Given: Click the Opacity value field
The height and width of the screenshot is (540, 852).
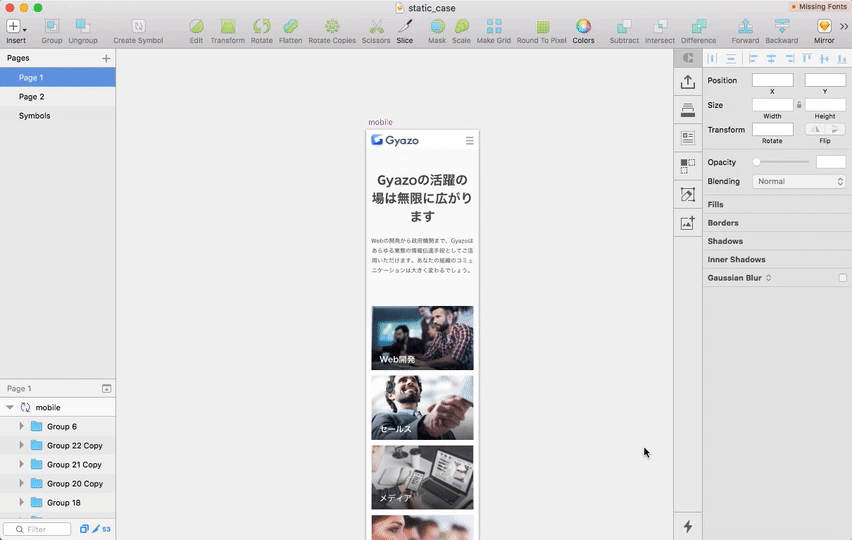Looking at the screenshot, I should point(831,162).
